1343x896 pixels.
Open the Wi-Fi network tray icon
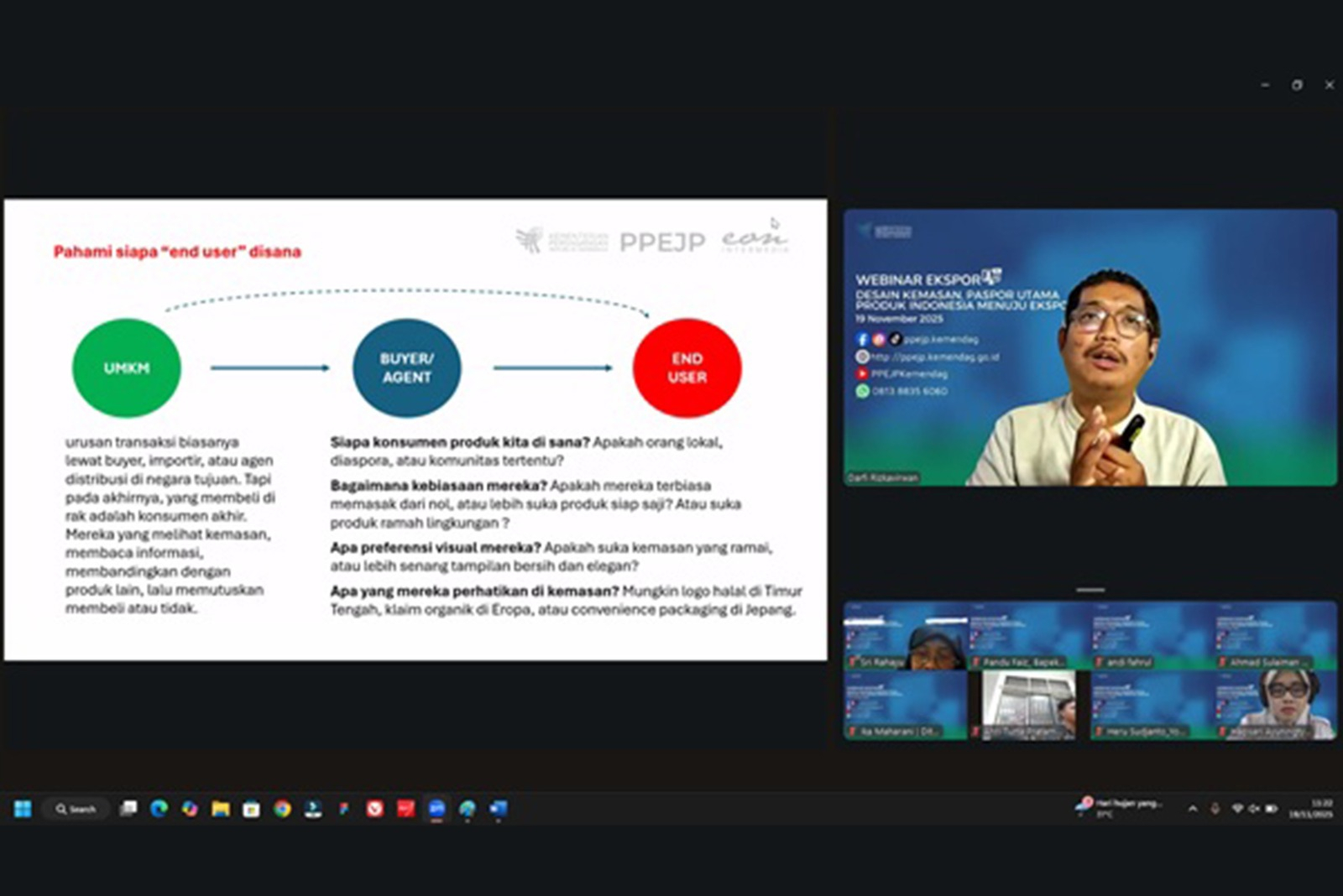click(x=1237, y=809)
